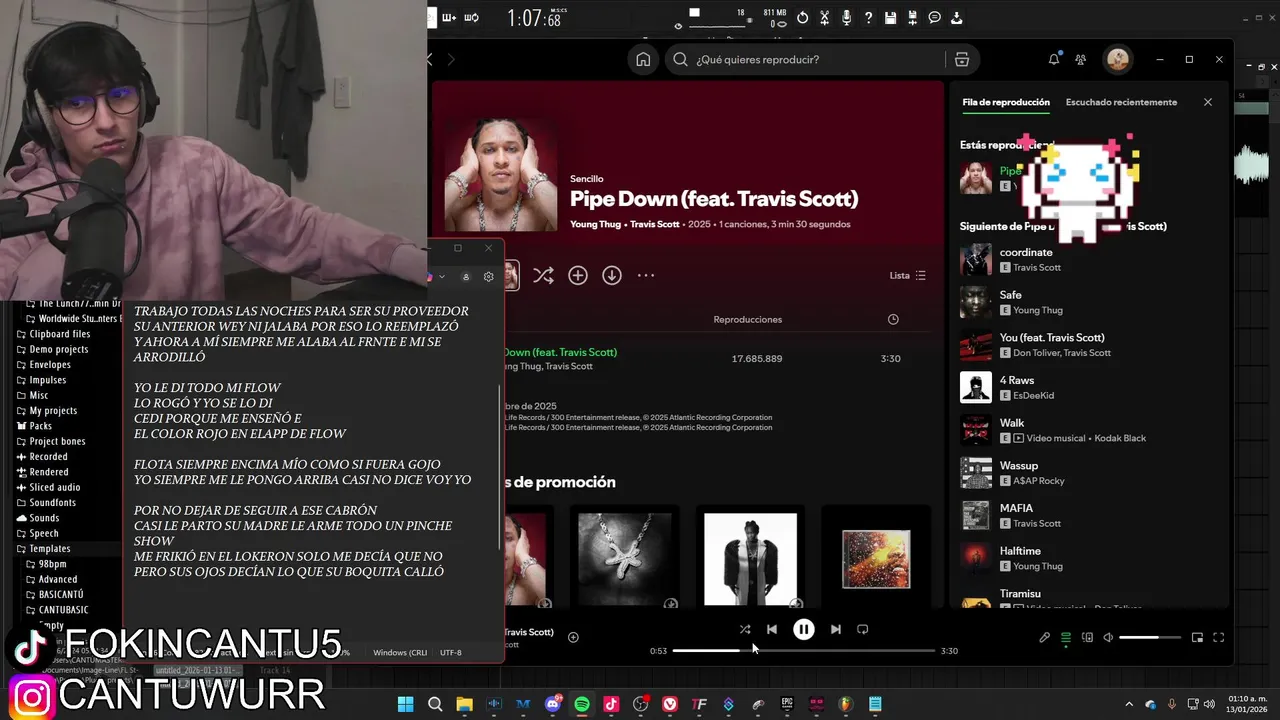1280x720 pixels.
Task: Open Spotify browse icon in search bar
Action: coord(962,59)
